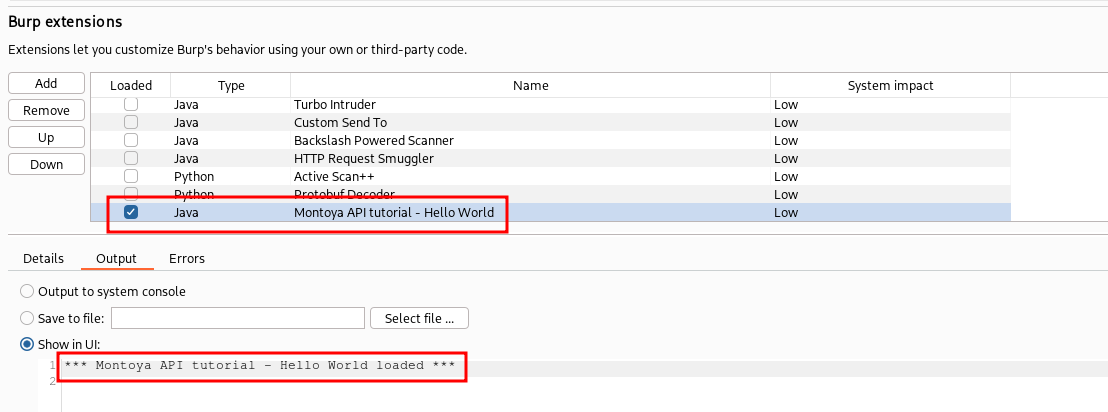Click the save file path field
Screen dimensions: 1108x412
click(x=237, y=318)
